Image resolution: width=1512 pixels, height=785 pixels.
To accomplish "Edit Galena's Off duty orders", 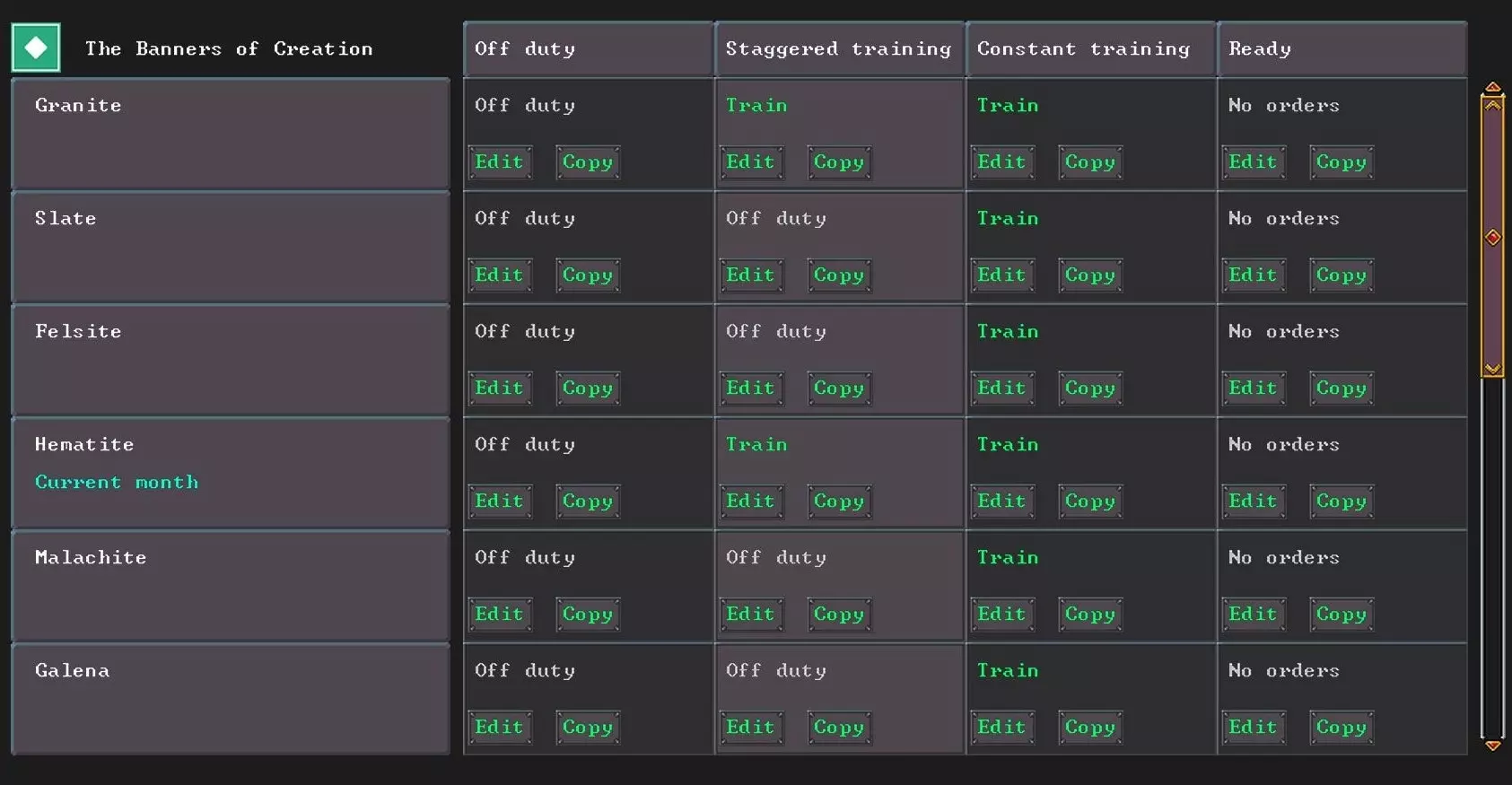I will tap(499, 728).
